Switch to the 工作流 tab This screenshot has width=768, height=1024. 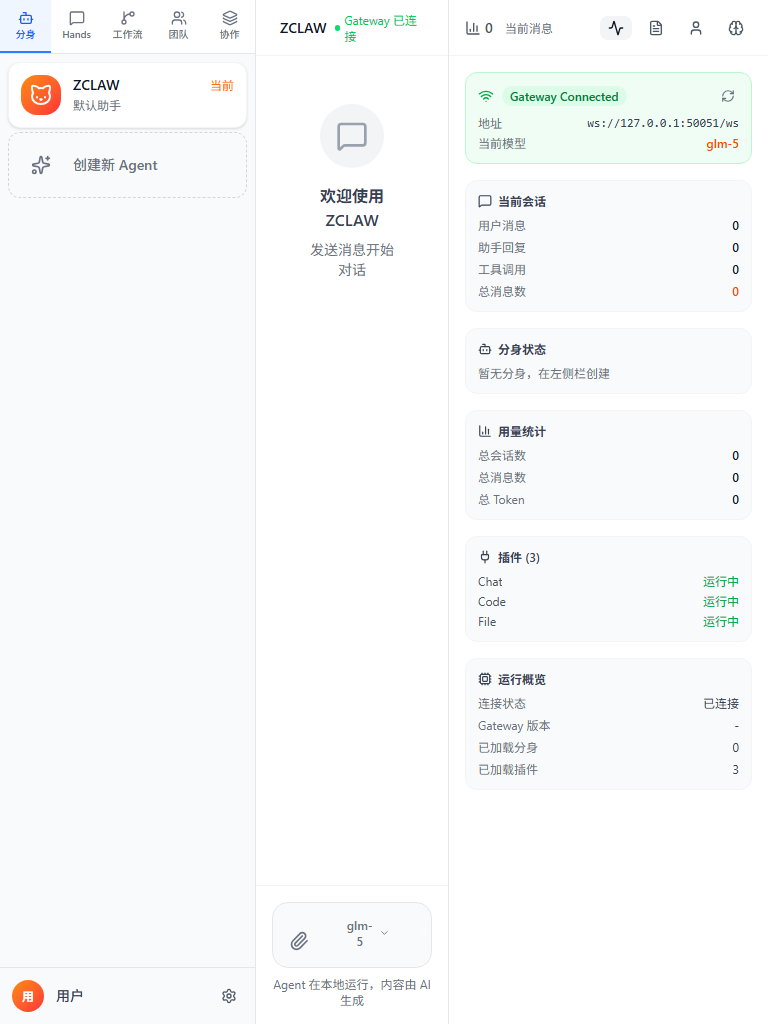[127, 26]
